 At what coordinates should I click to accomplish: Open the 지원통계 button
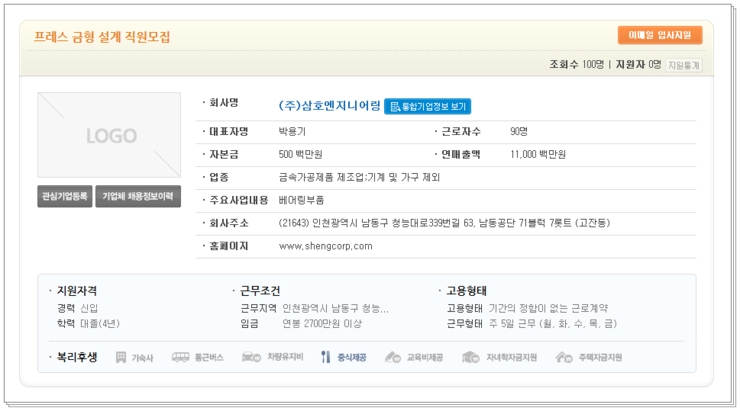coord(683,65)
